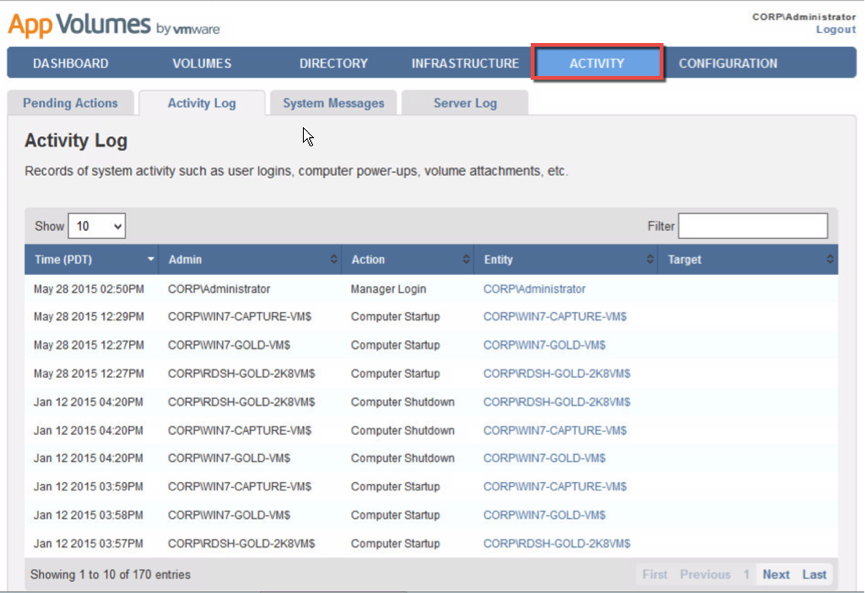Open the Configuration section

pos(728,63)
